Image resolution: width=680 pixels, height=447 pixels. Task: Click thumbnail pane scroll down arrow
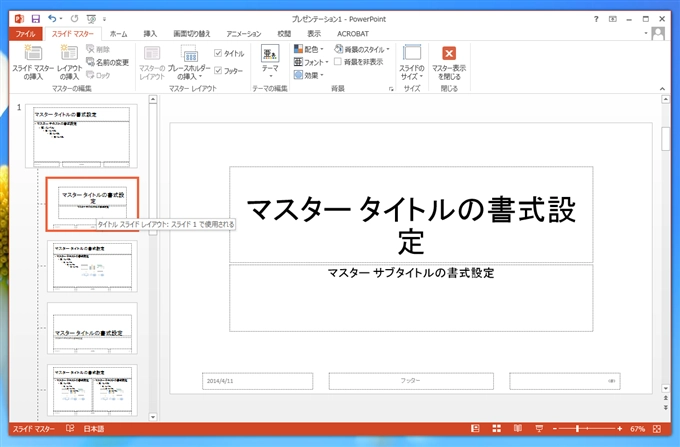(153, 417)
